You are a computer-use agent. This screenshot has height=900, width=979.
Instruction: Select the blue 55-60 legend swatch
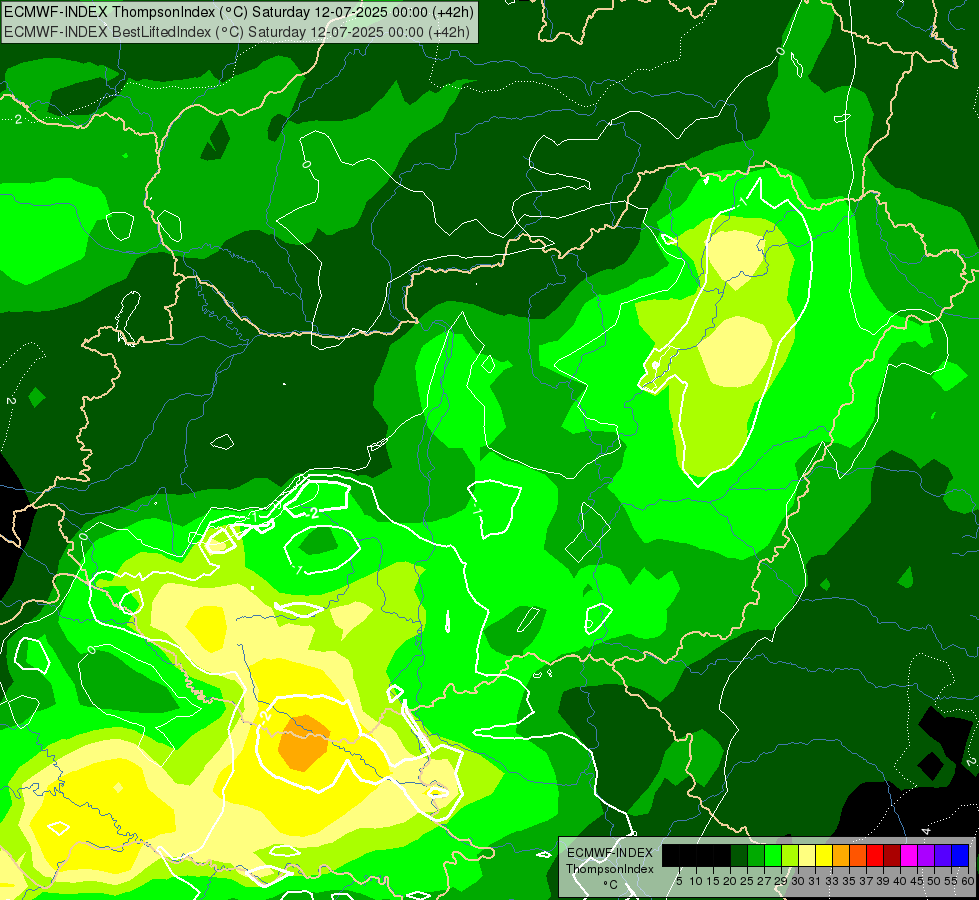tap(960, 855)
